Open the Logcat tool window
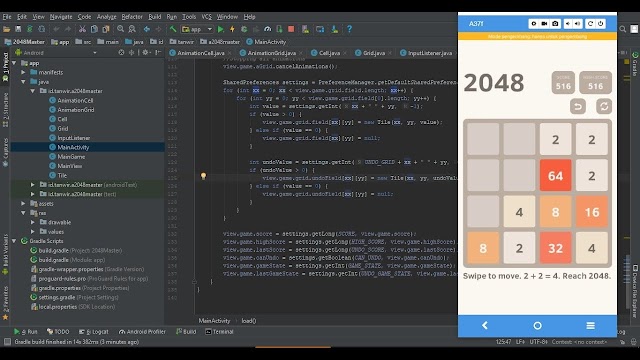This screenshot has width=640, height=360. pos(94,332)
